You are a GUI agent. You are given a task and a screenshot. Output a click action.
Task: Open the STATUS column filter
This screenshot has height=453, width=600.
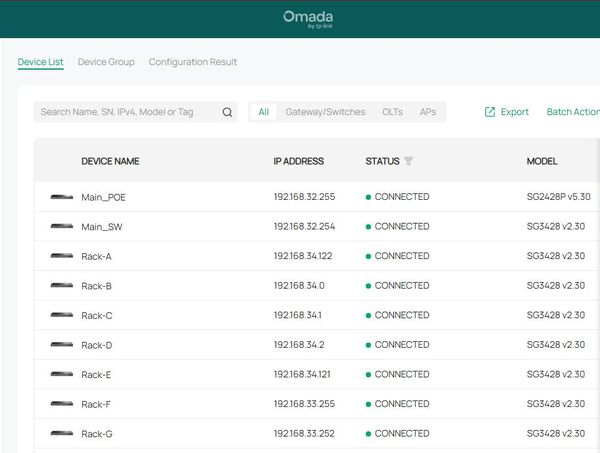click(409, 161)
